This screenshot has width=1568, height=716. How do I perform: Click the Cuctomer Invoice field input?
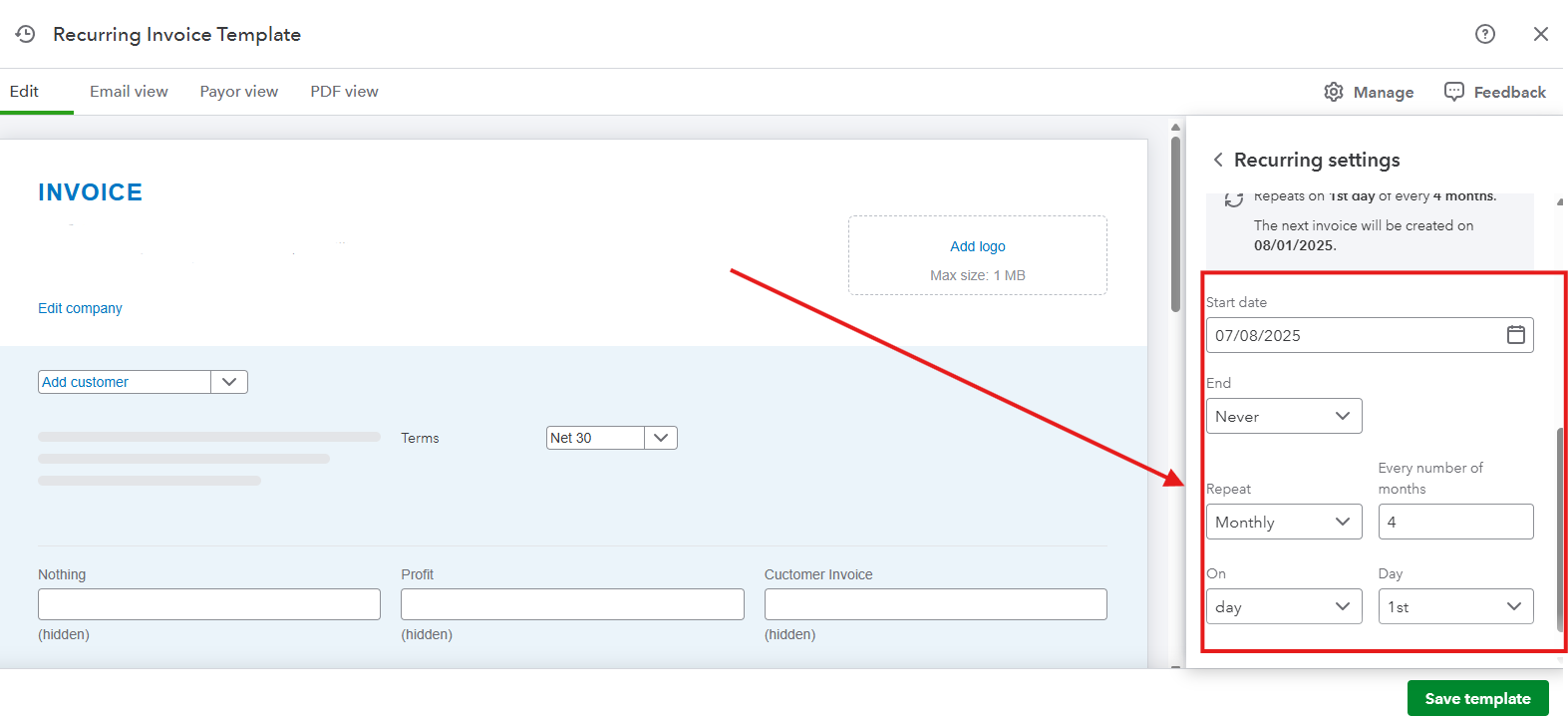tap(935, 604)
